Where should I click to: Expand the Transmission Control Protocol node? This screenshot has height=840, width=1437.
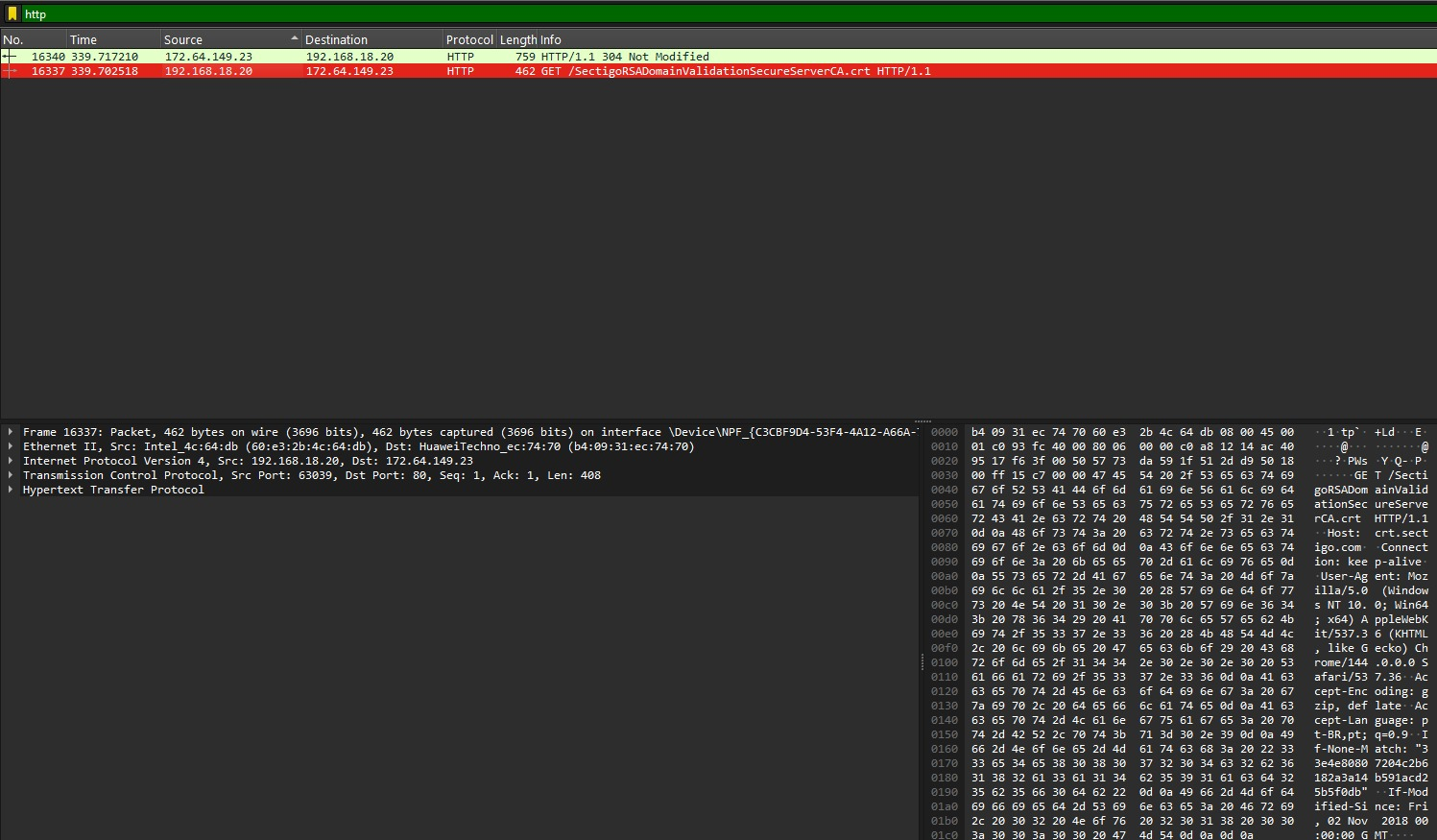pyautogui.click(x=11, y=475)
